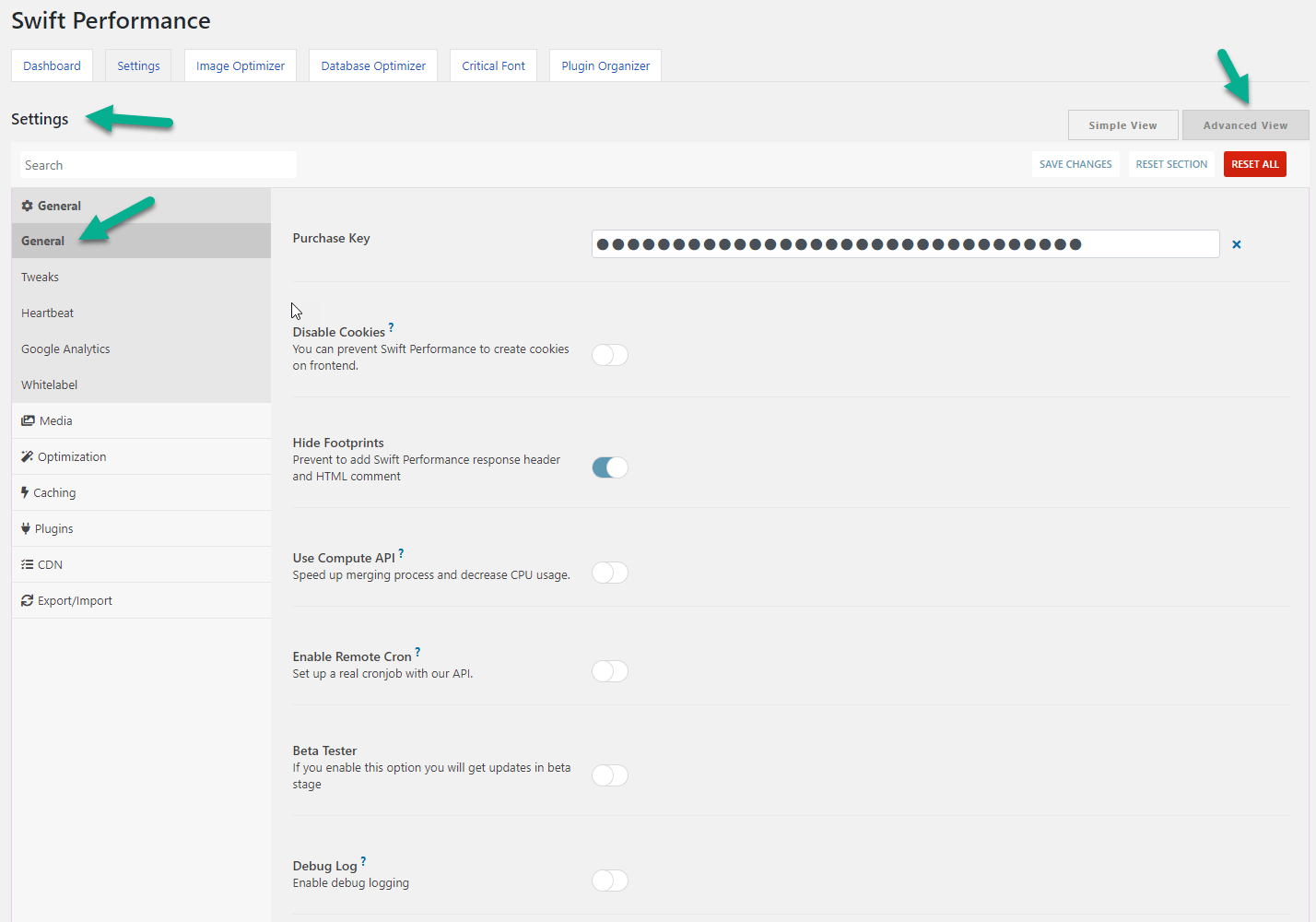The width and height of the screenshot is (1316, 922).
Task: Click the Save Changes button
Action: pos(1075,164)
